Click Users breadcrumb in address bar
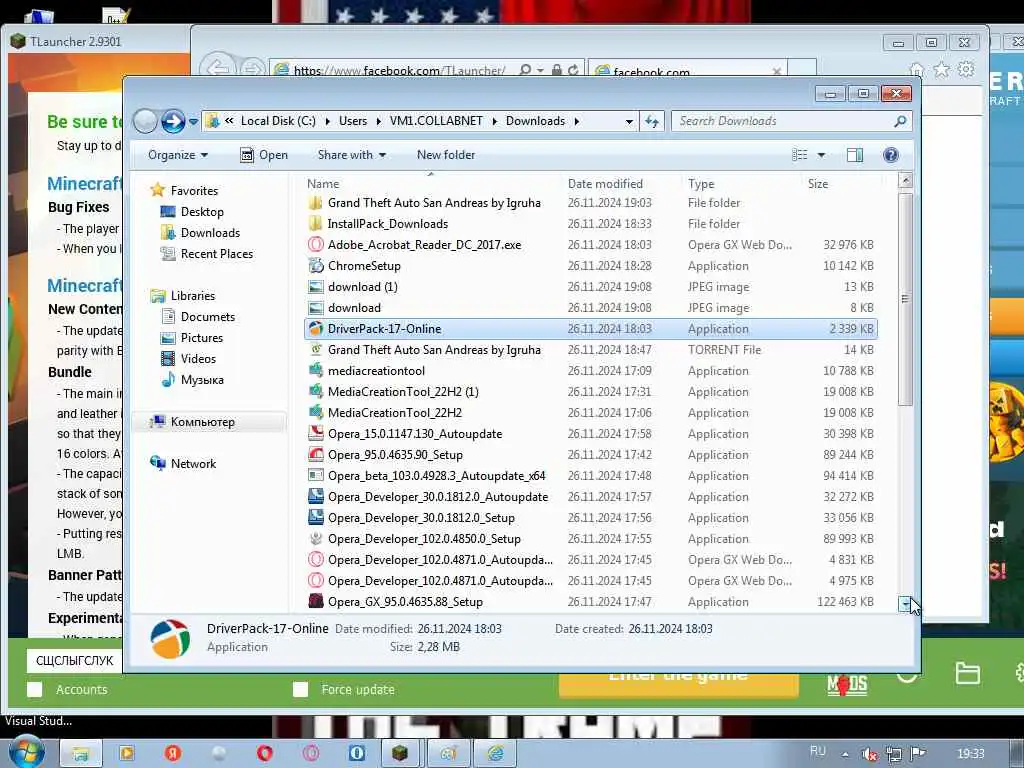Image resolution: width=1024 pixels, height=768 pixels. tap(353, 121)
